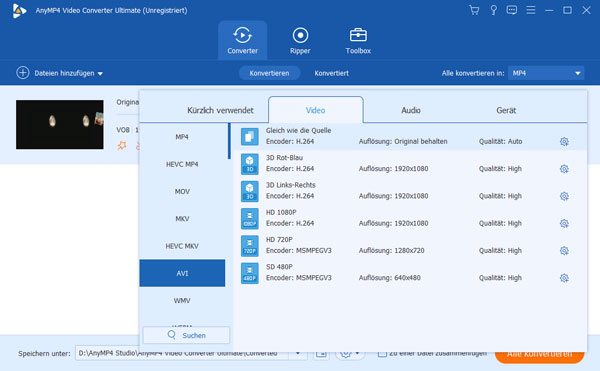Click the Speichern unter path field
The image size is (600, 371).
[182, 353]
